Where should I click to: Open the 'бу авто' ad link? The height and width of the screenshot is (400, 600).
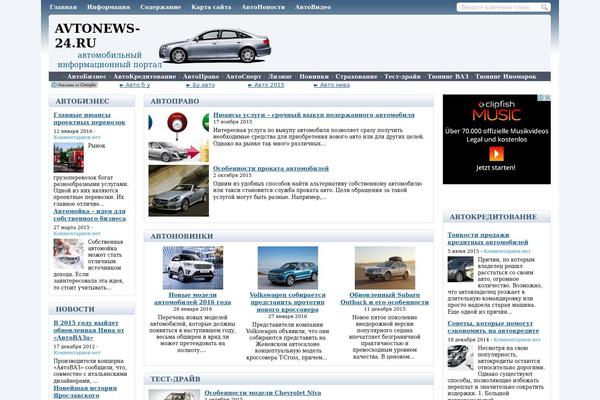(201, 85)
